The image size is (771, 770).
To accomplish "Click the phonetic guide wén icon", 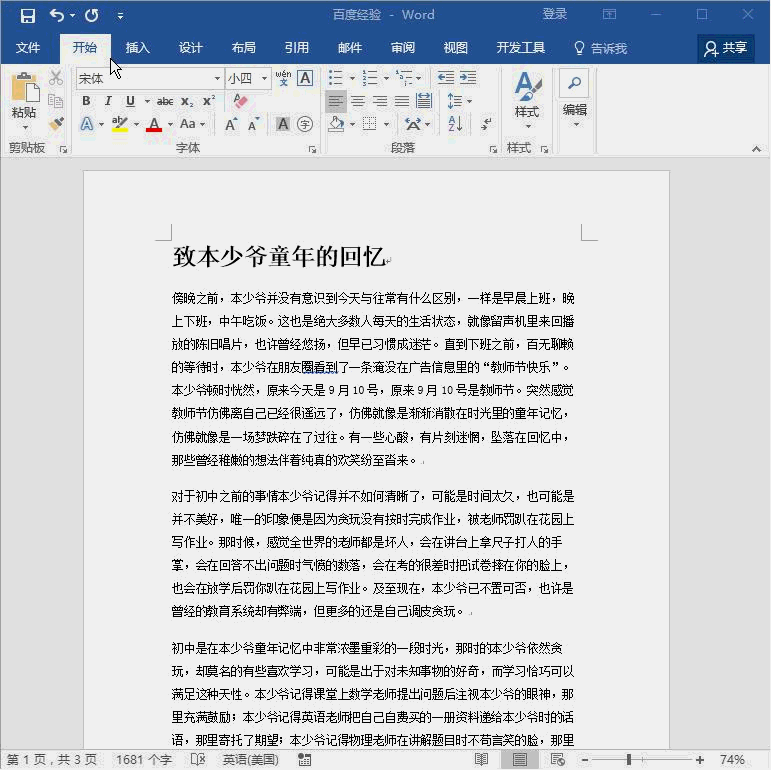I will coord(283,78).
